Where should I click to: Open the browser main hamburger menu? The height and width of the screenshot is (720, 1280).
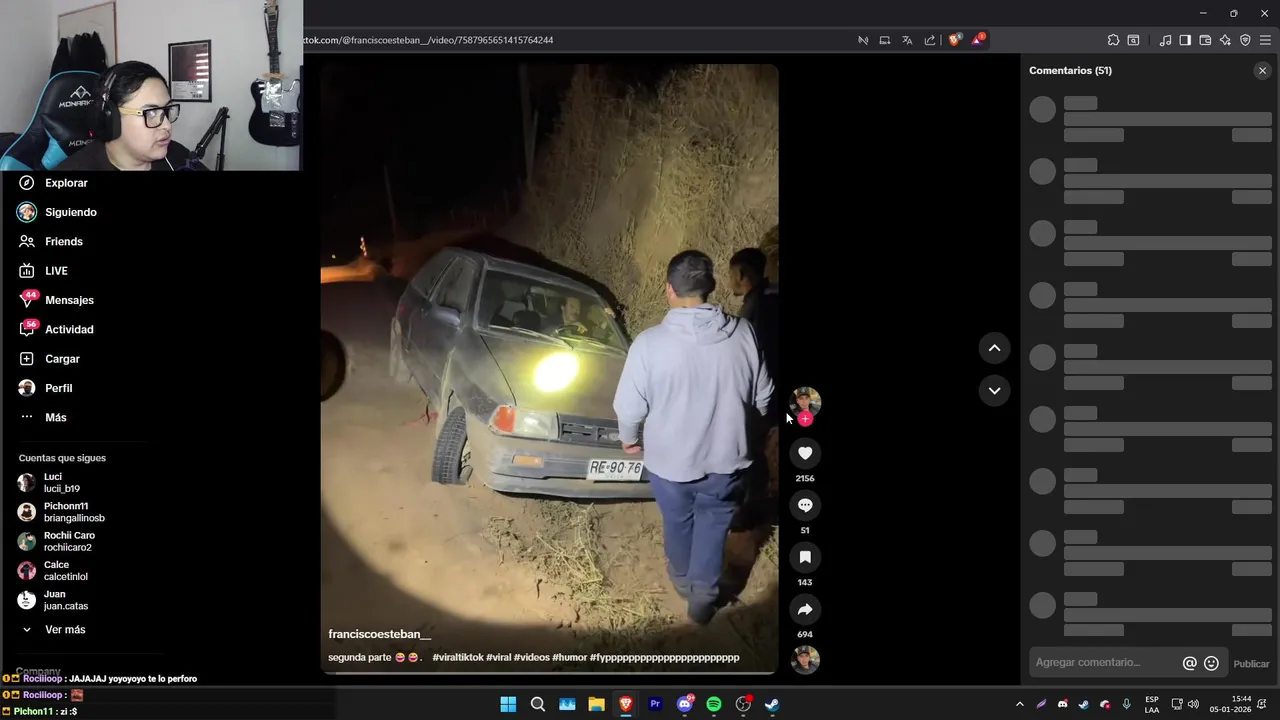1265,40
